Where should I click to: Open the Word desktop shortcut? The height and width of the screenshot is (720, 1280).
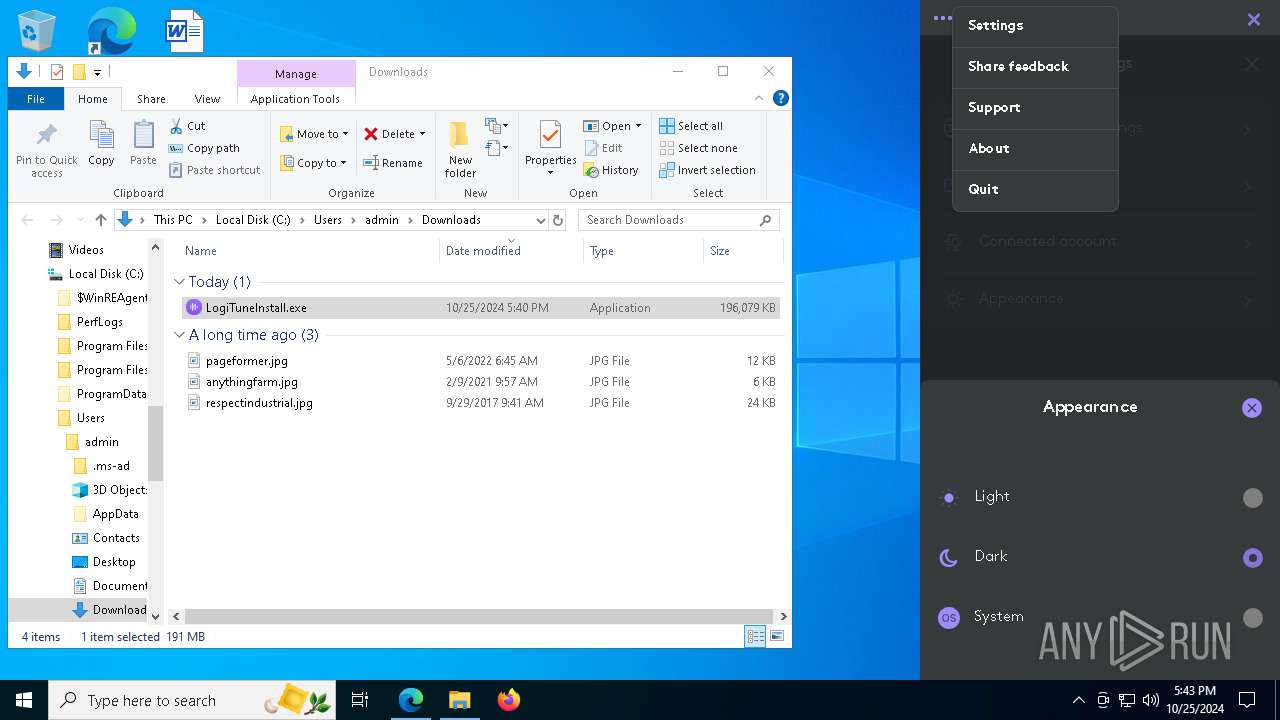(185, 31)
